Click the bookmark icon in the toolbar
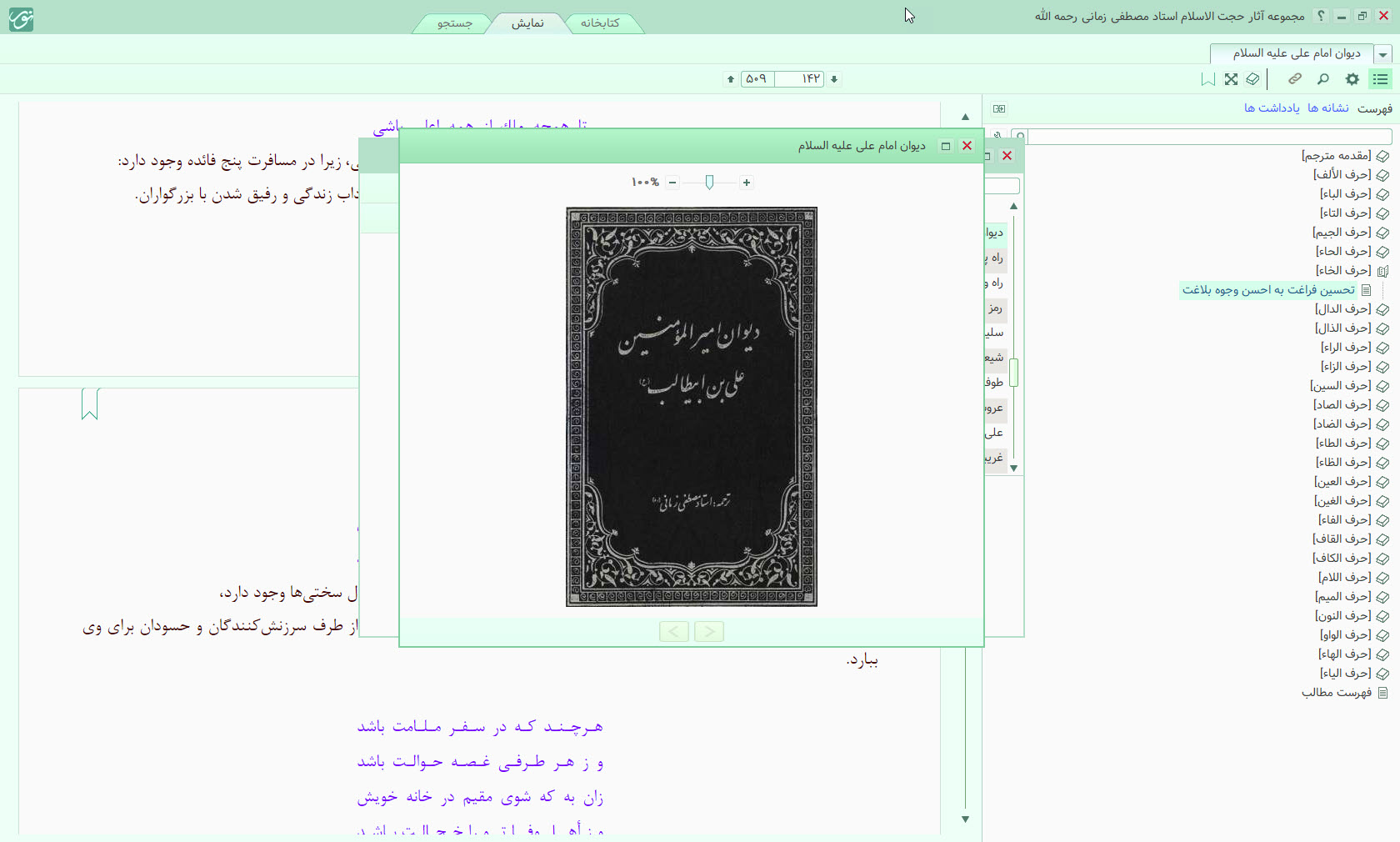Screen dimensions: 1400x842 (x=1207, y=79)
